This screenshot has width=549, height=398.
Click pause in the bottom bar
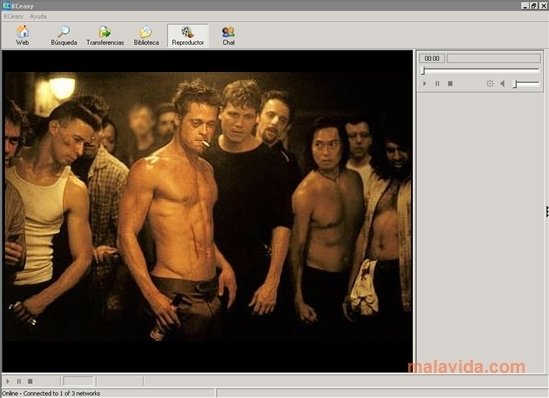[19, 381]
